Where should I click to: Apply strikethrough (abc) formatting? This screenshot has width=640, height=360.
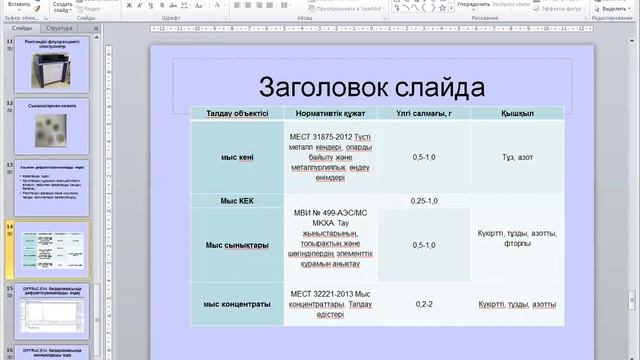[173, 6]
